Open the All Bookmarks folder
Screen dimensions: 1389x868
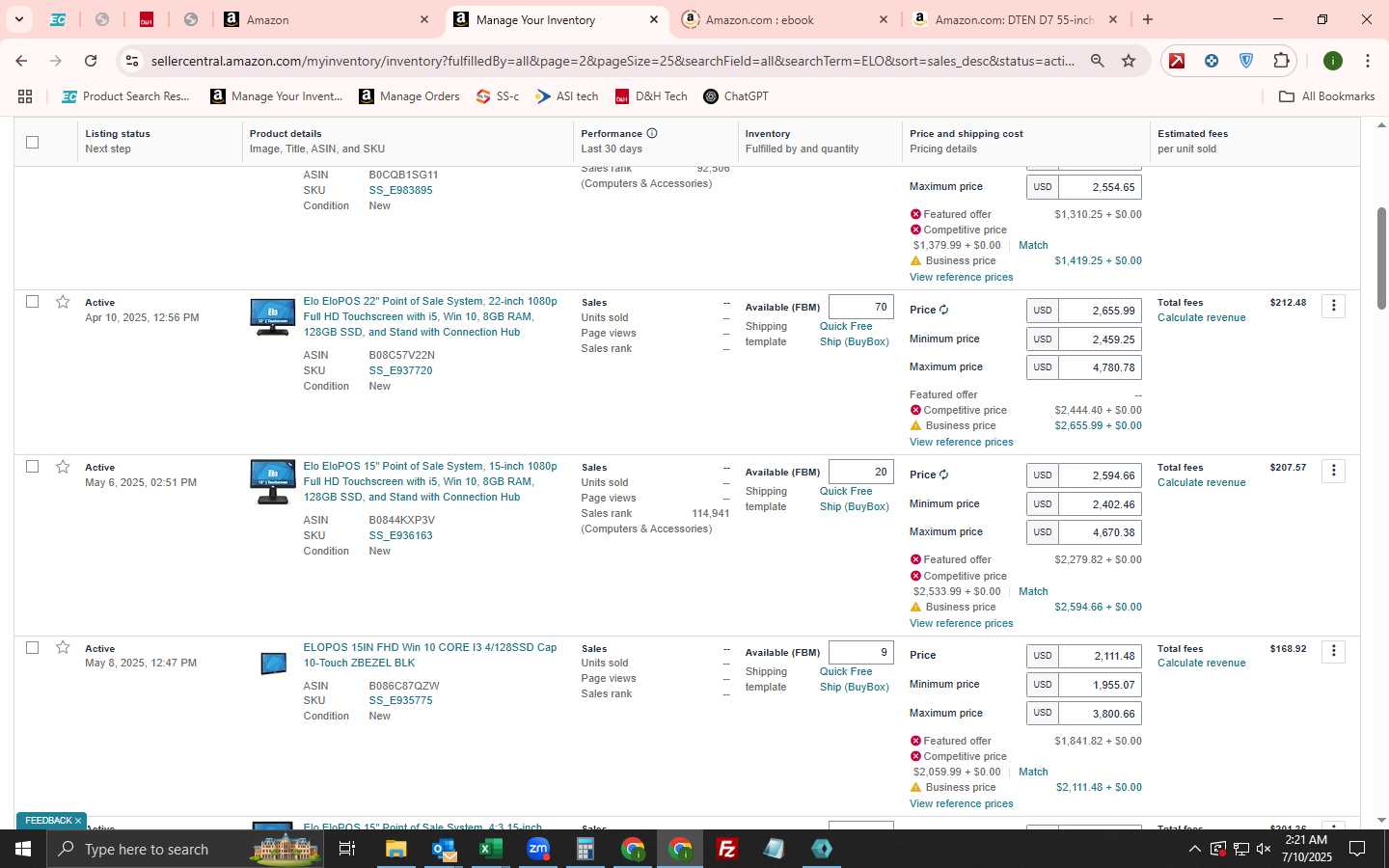click(x=1326, y=96)
